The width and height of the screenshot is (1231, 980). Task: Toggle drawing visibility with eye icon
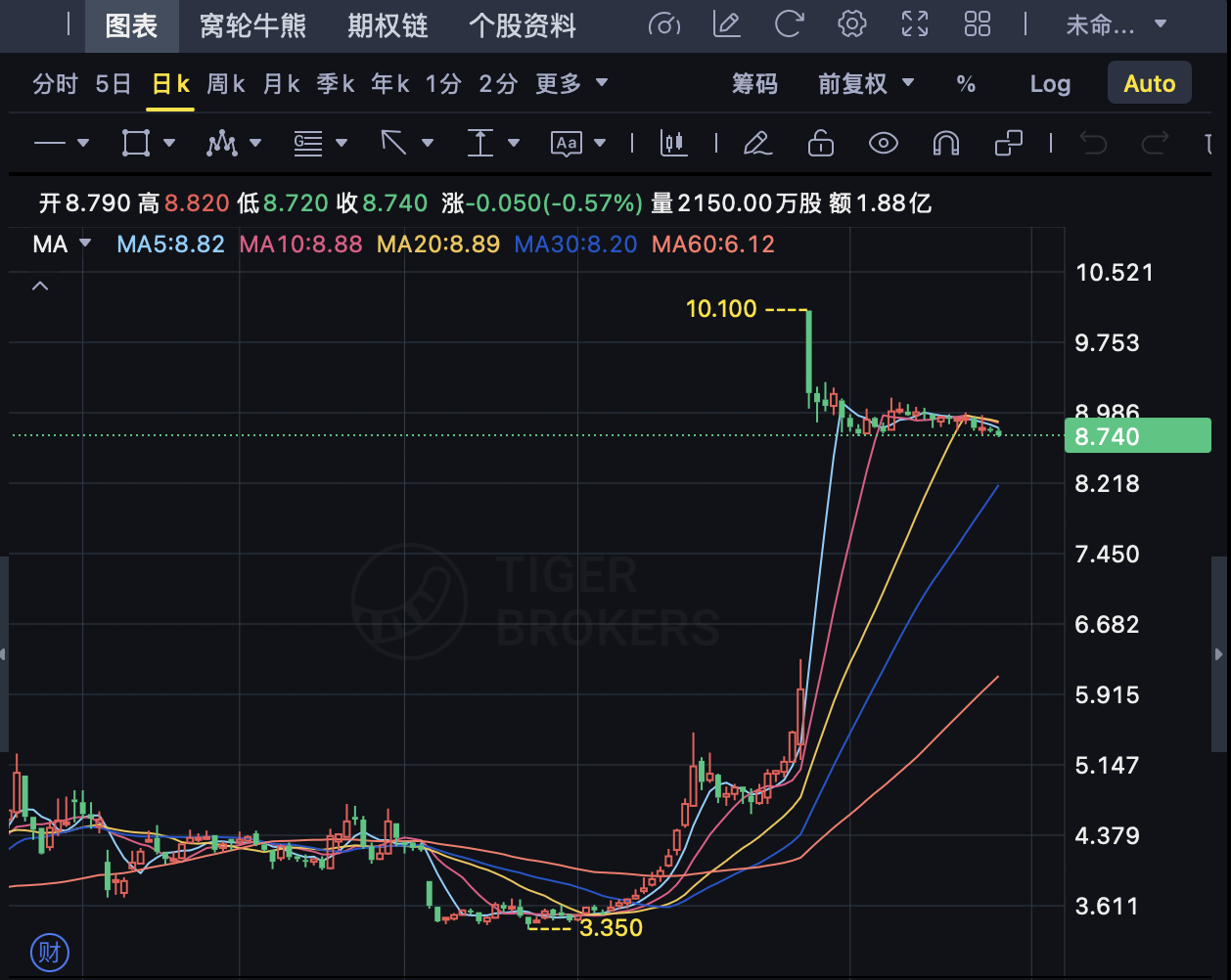883,144
